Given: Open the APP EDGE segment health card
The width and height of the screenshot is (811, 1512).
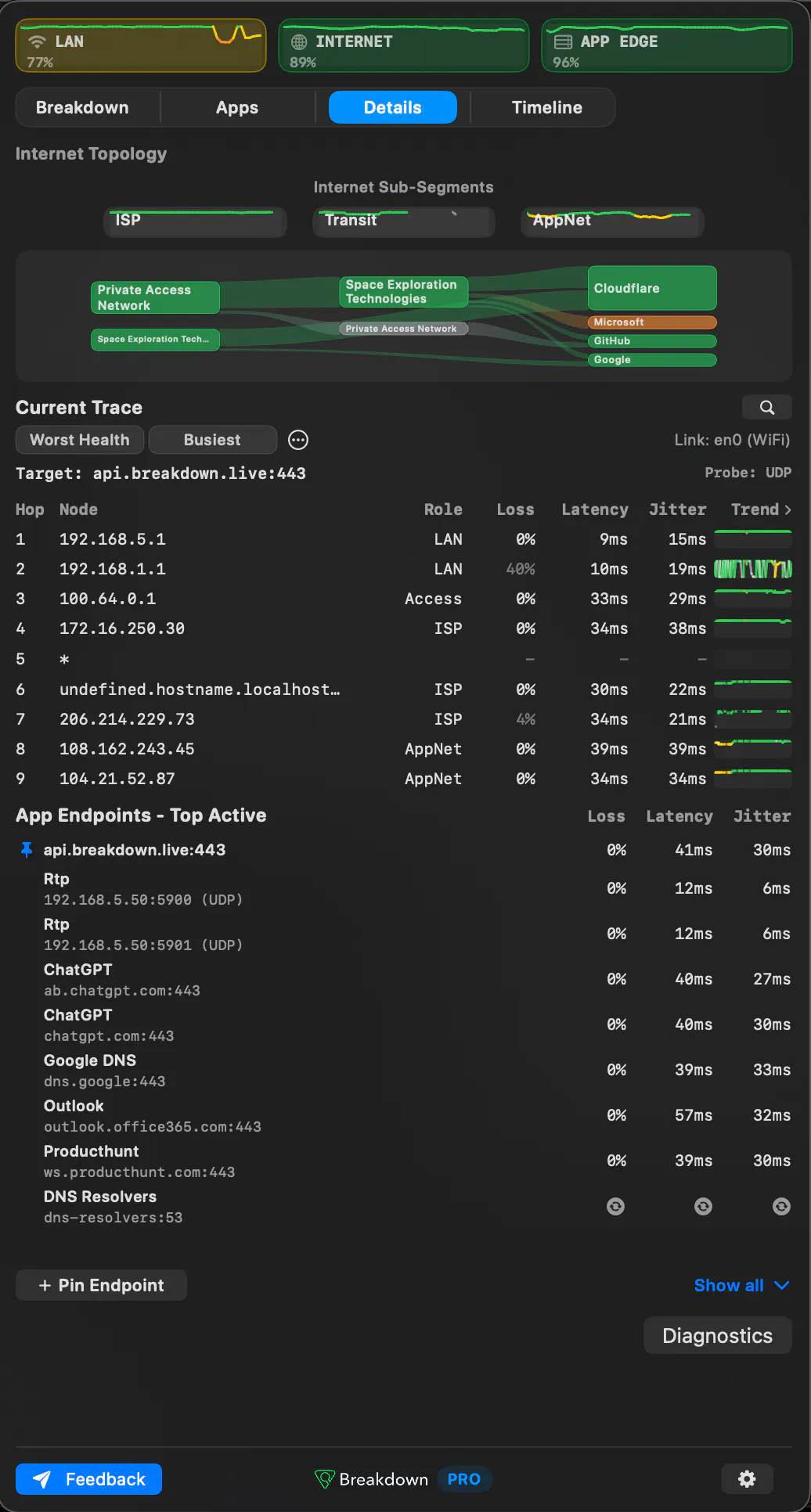Looking at the screenshot, I should coord(667,46).
